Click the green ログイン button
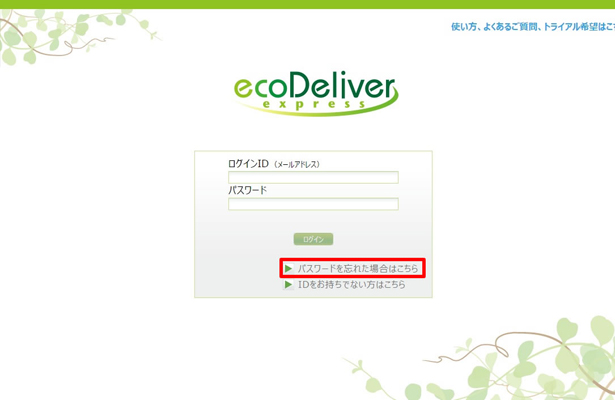Viewport: 615px width, 400px height. tap(313, 239)
